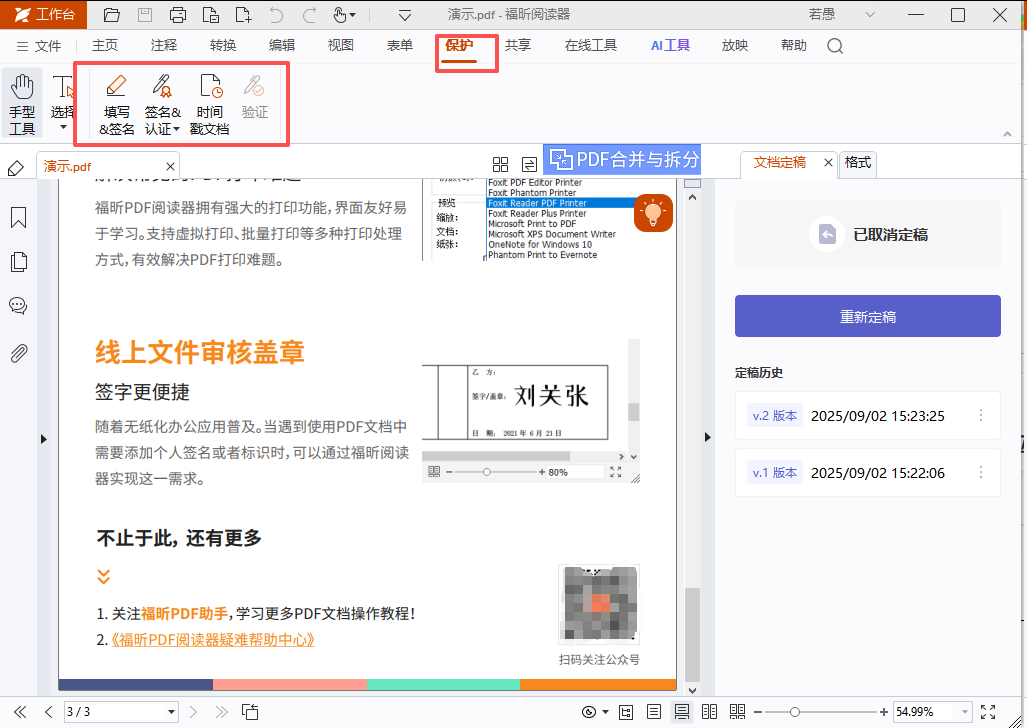The width and height of the screenshot is (1027, 728).
Task: Click the orange lightbulb tips icon
Action: pos(653,213)
